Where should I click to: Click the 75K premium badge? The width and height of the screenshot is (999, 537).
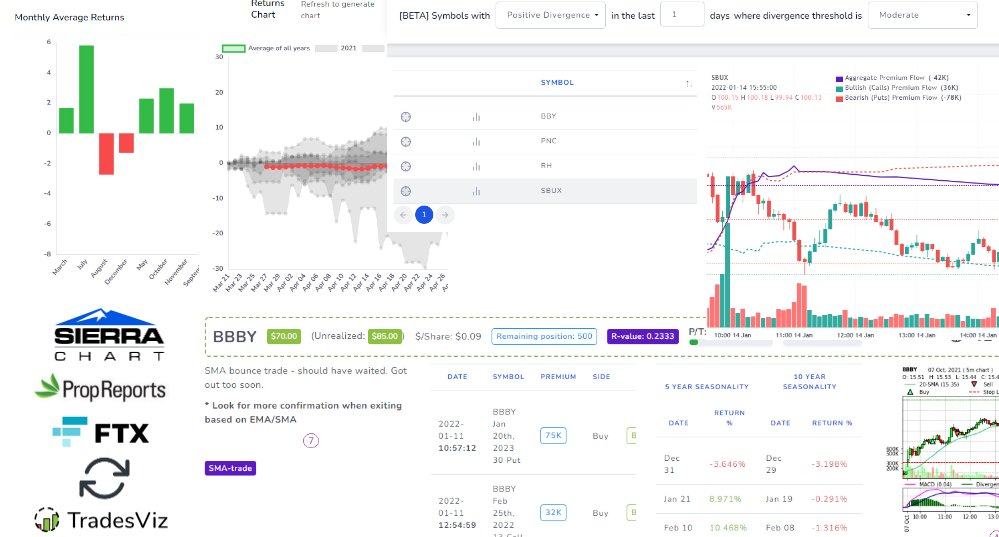pyautogui.click(x=553, y=436)
